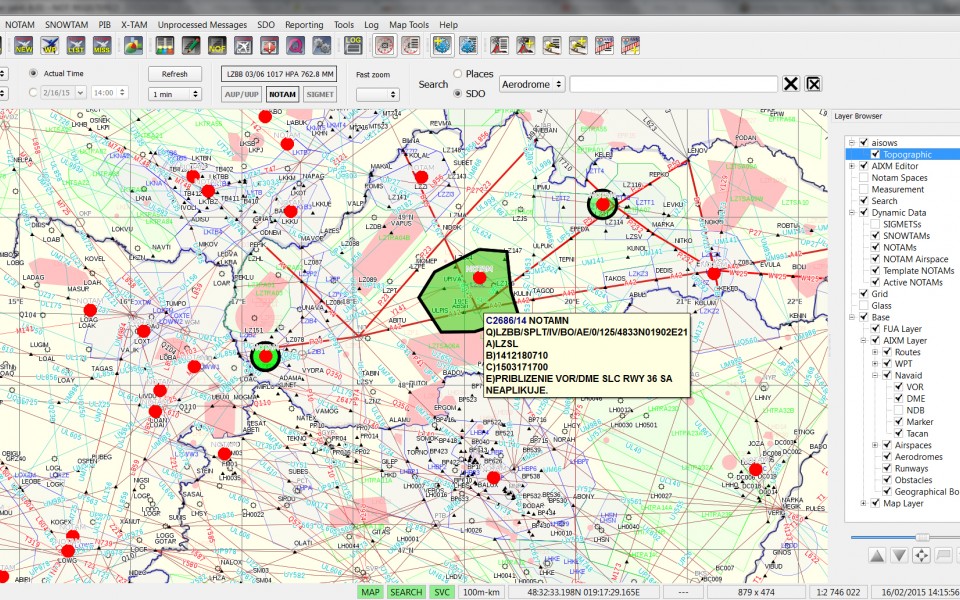Click the WP airplane toolbar icon
The image size is (960, 600).
50,45
